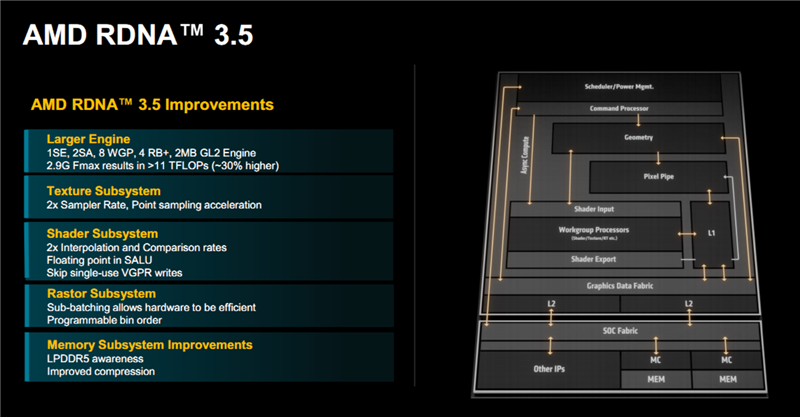Click the "Shader Export" block
The image size is (800, 417).
click(x=594, y=259)
